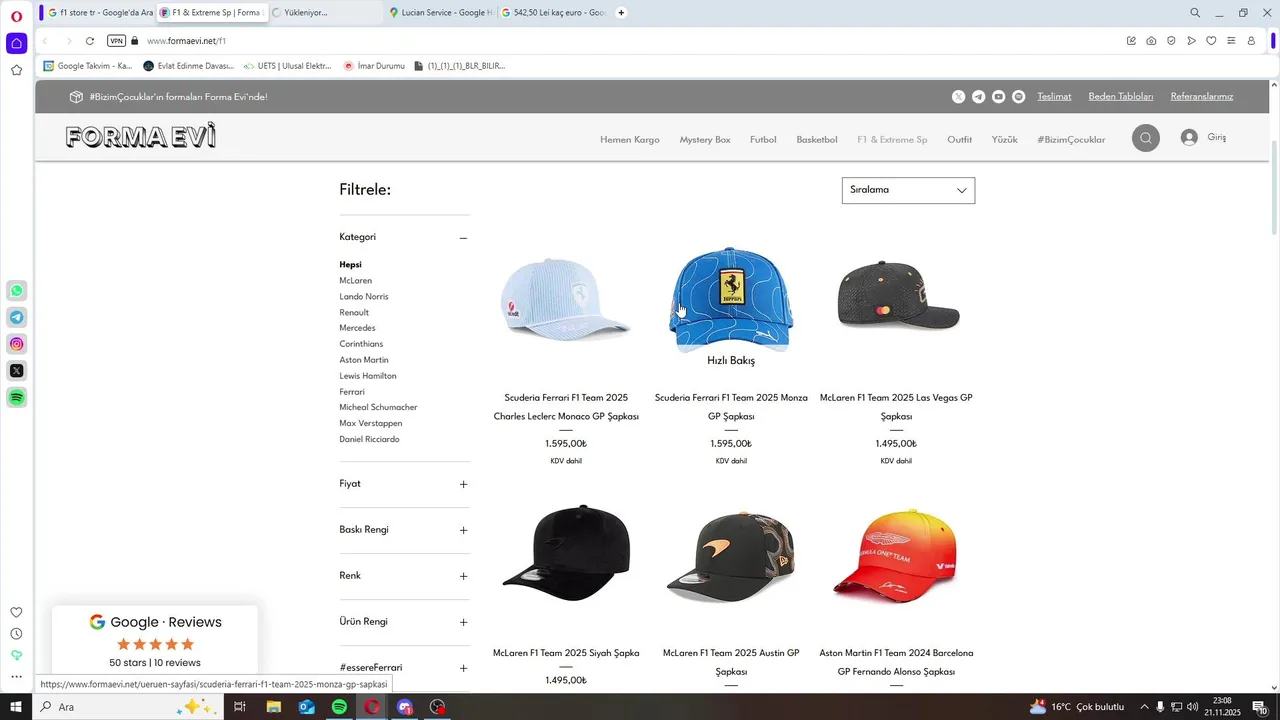This screenshot has width=1280, height=720.
Task: Click the site YouTube social icon
Action: tap(999, 97)
